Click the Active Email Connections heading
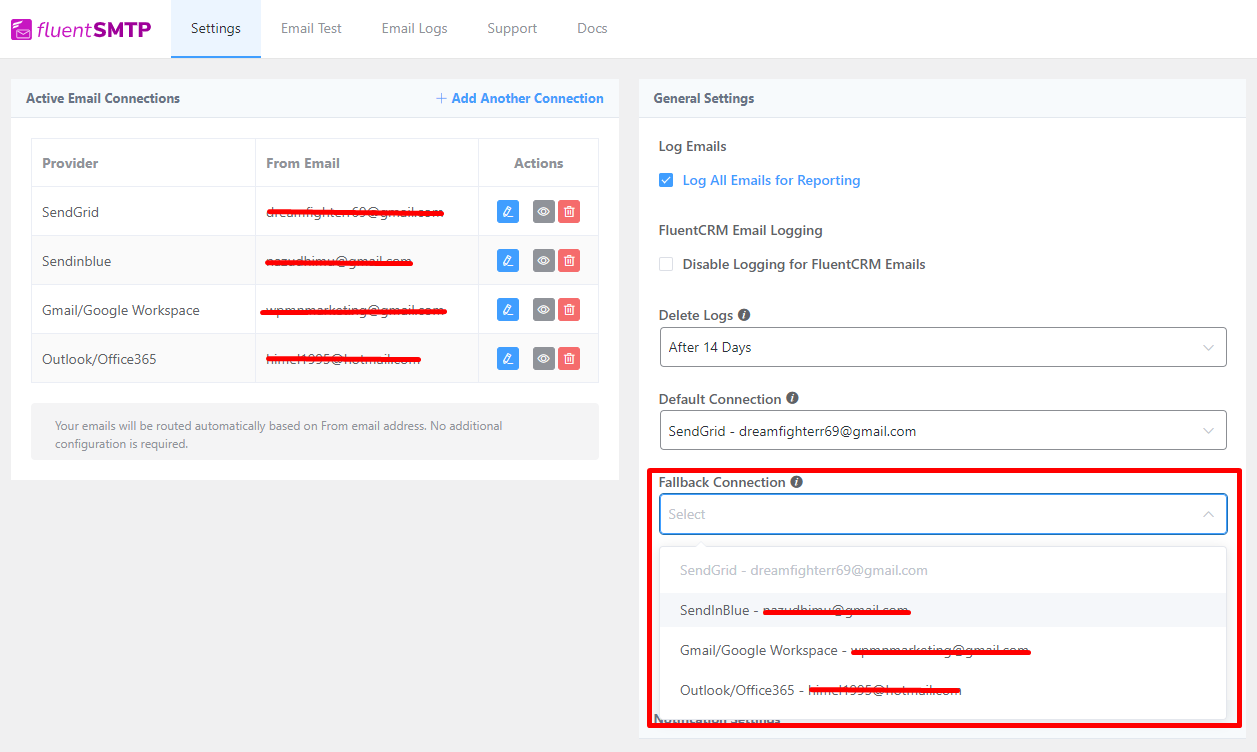Image resolution: width=1257 pixels, height=752 pixels. (103, 98)
